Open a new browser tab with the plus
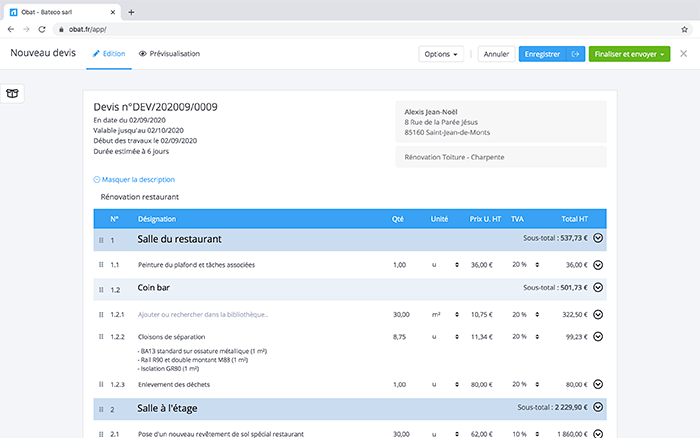This screenshot has width=700, height=438. click(131, 12)
